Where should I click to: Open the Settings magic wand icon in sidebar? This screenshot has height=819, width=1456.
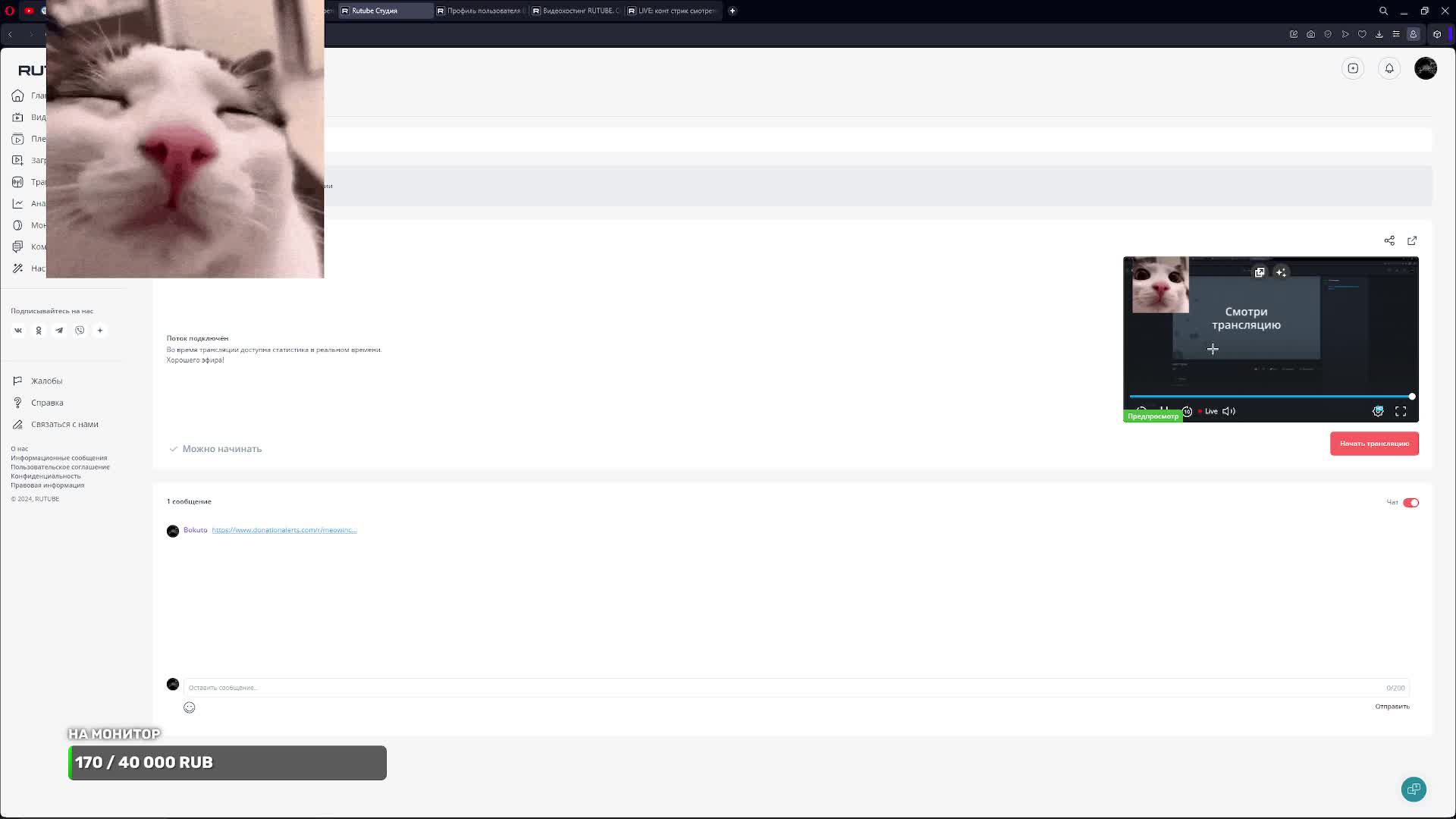tap(17, 268)
